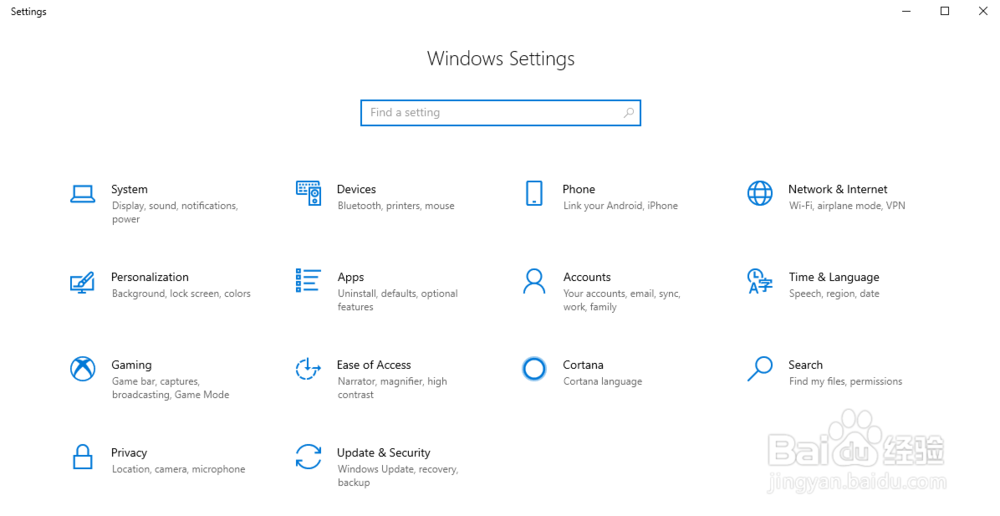Open the Network & Internet globe icon
1000x516 pixels.
pos(760,193)
